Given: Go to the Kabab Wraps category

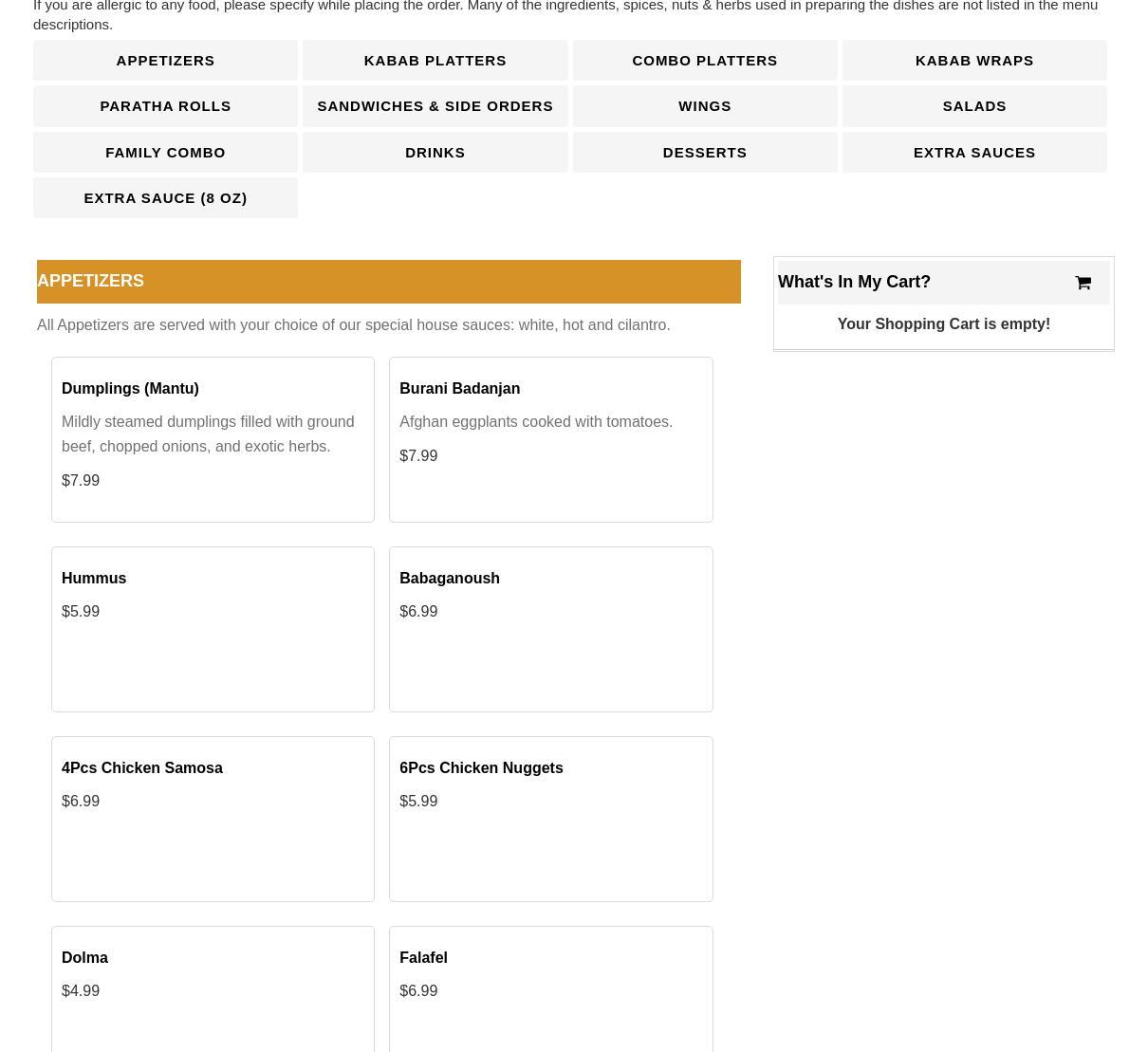Looking at the screenshot, I should pyautogui.click(x=973, y=61).
